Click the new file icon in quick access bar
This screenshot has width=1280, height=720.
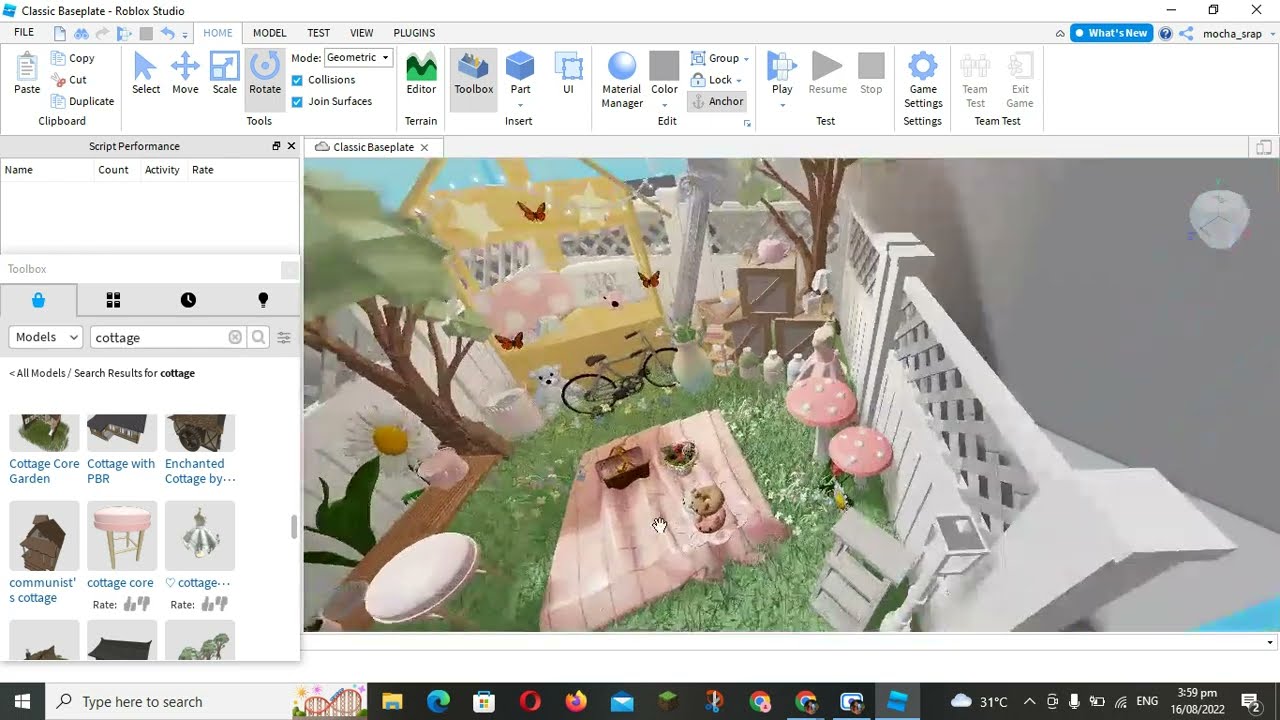61,33
